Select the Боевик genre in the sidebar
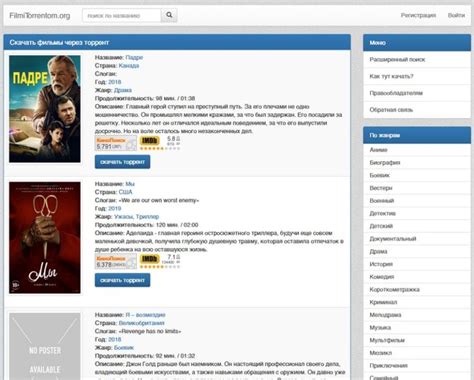This screenshot has width=474, height=380. pyautogui.click(x=417, y=175)
